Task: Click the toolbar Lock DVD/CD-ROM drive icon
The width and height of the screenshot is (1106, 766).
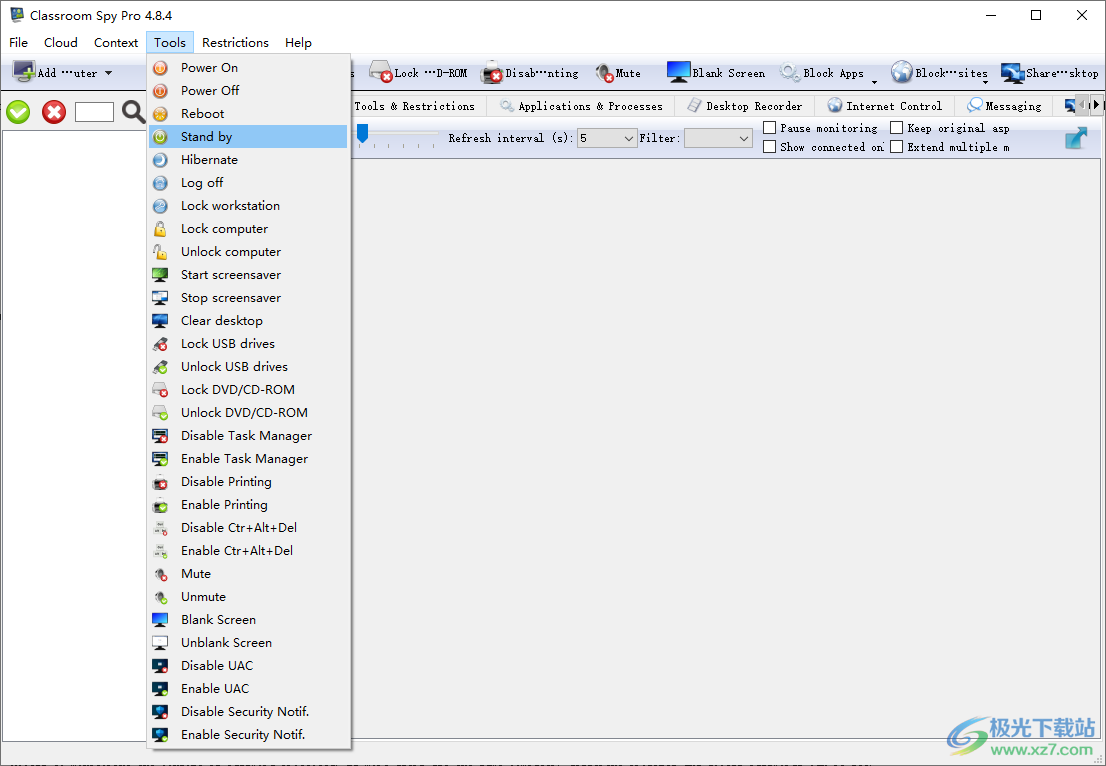Action: point(381,72)
